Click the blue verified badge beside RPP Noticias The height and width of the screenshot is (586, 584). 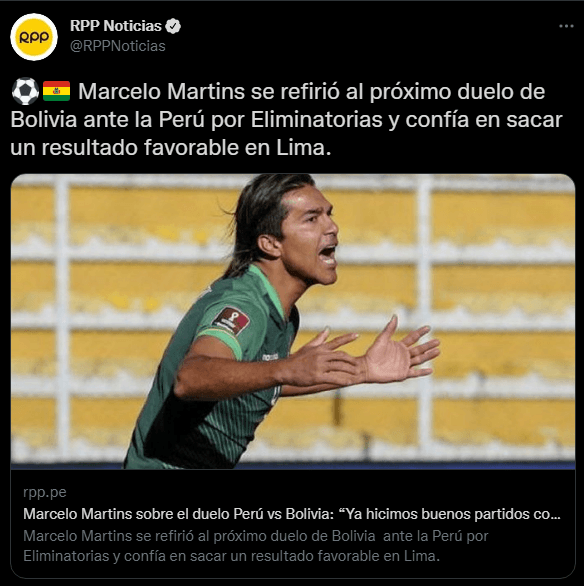tap(173, 26)
